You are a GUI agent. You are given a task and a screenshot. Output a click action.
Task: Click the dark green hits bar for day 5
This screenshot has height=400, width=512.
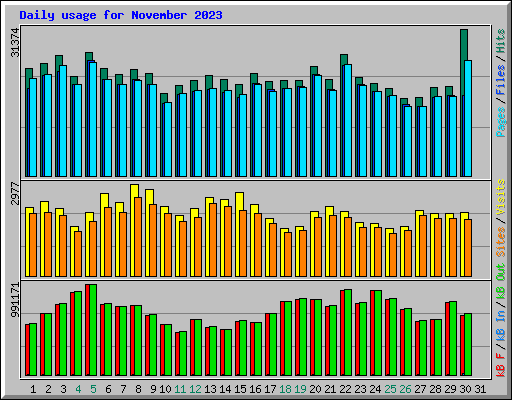[89, 56]
